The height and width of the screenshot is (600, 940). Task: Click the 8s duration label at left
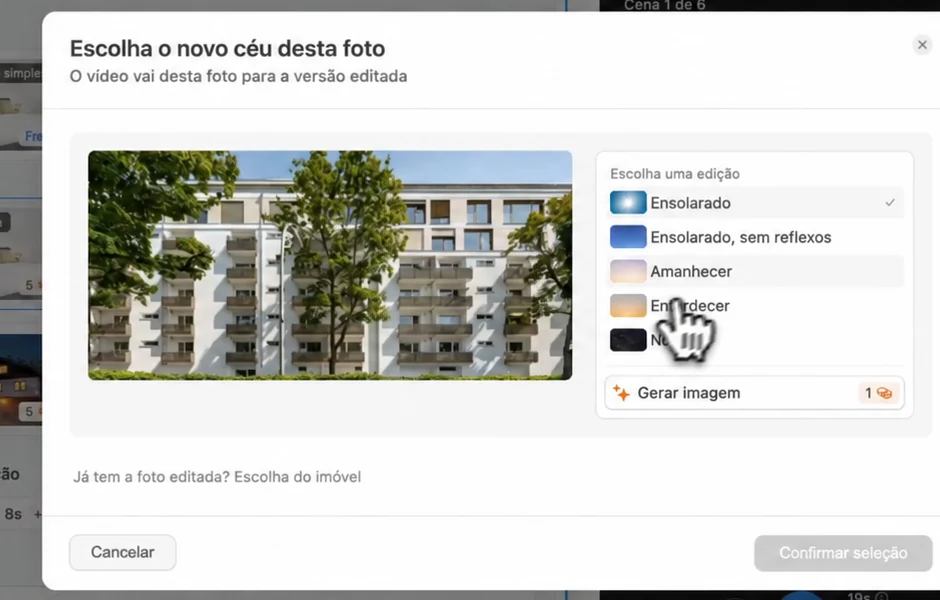(13, 514)
